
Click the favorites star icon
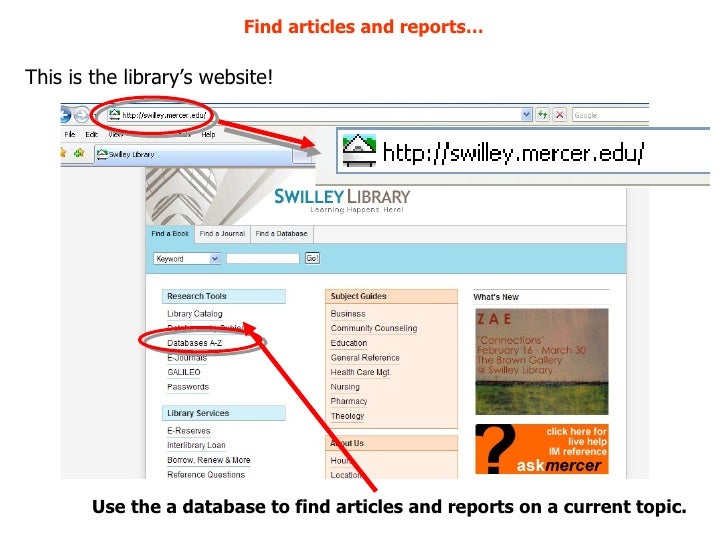tap(64, 152)
